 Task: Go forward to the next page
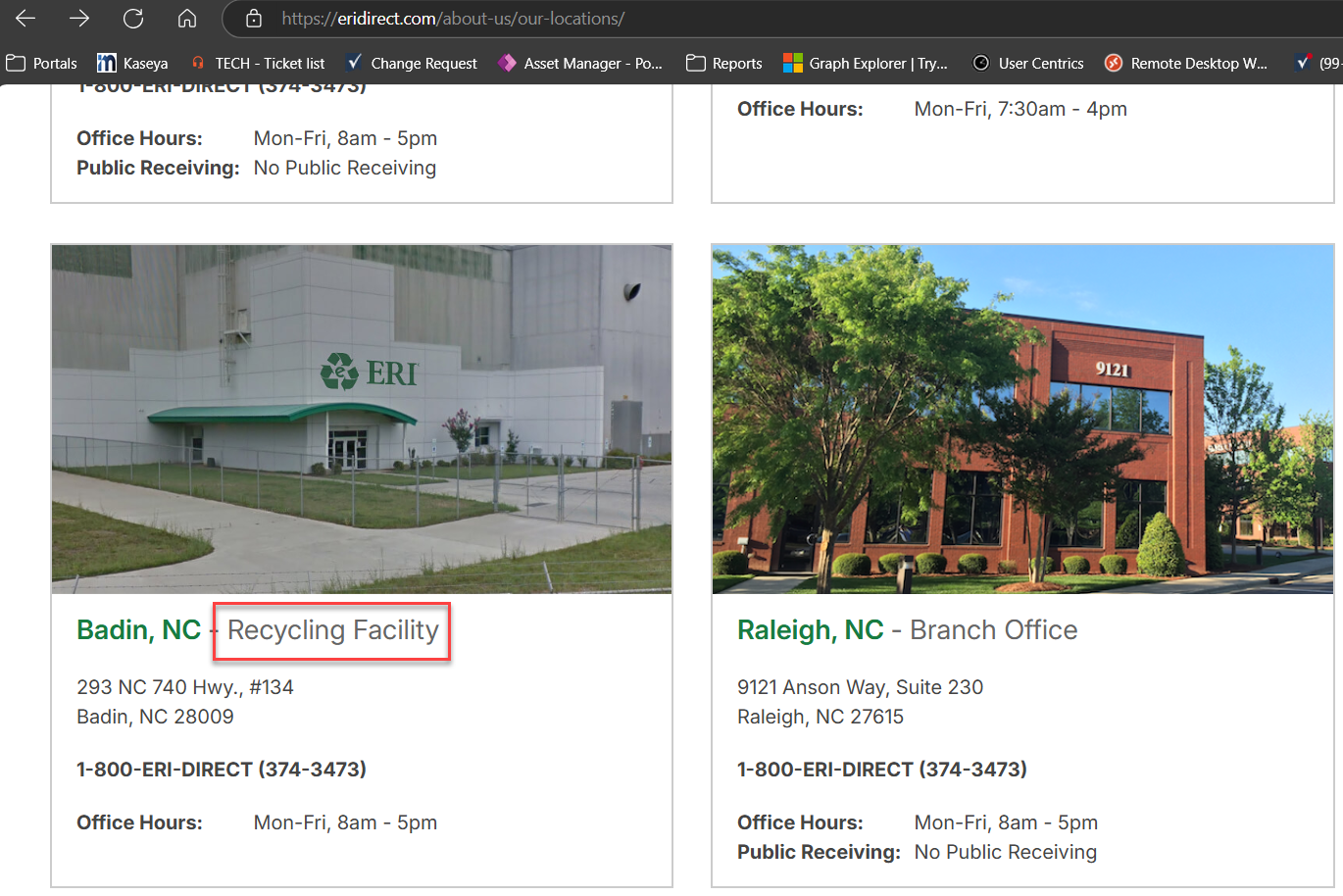79,19
